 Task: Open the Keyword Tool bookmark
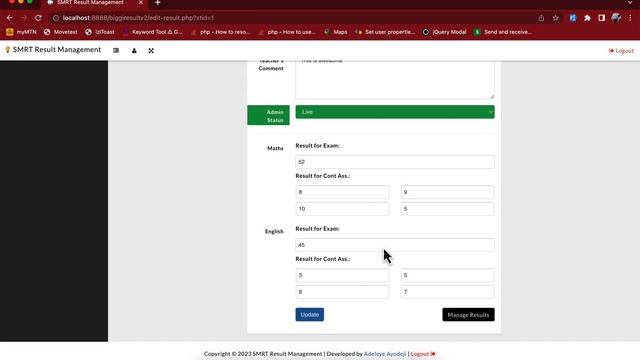[x=152, y=32]
